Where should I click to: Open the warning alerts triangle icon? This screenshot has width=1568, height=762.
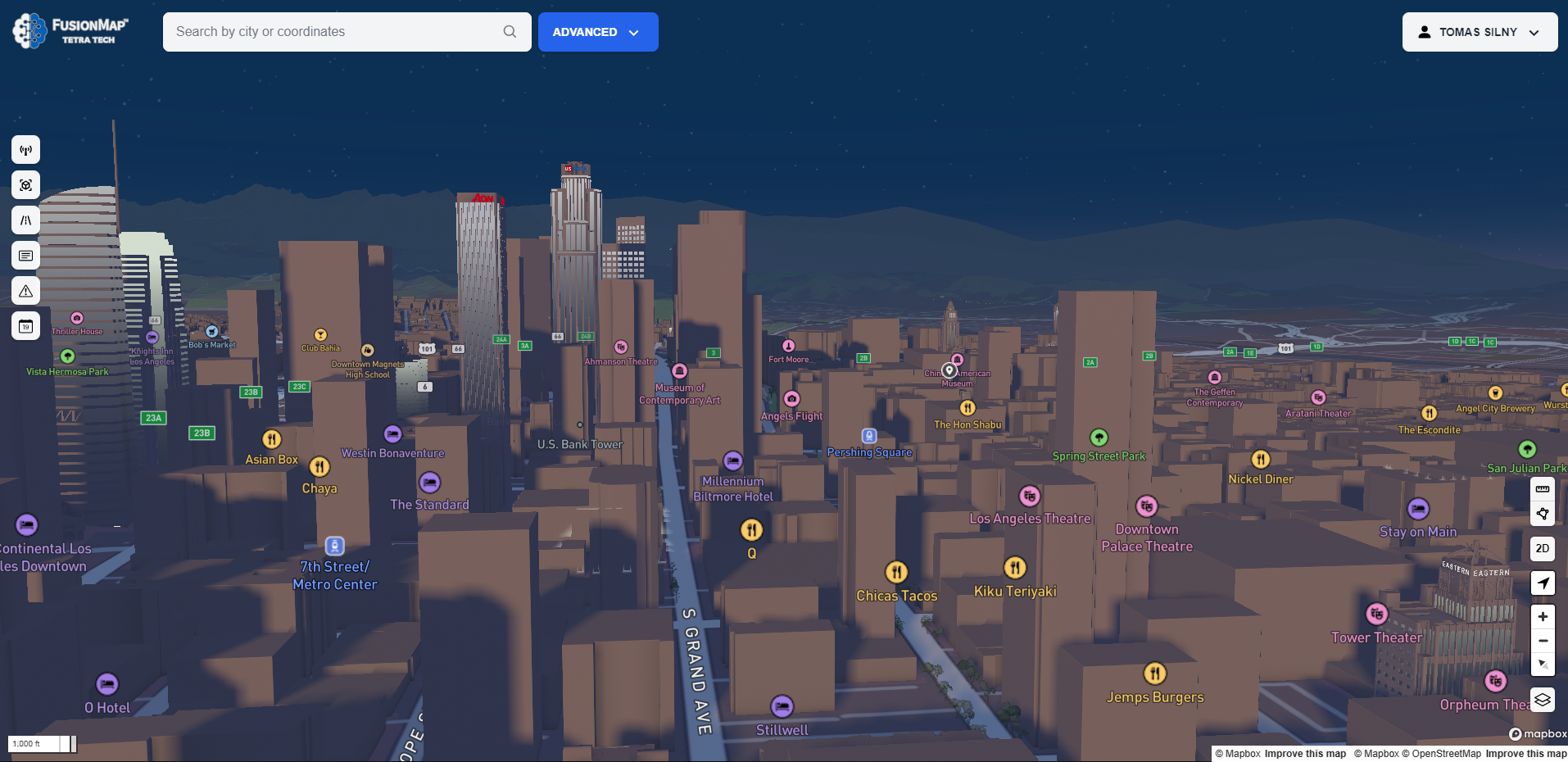click(26, 291)
